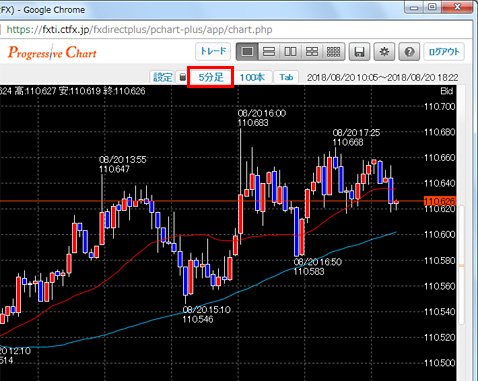Image resolution: width=478 pixels, height=381 pixels.
Task: Click the ログアウト logout button
Action: point(444,52)
